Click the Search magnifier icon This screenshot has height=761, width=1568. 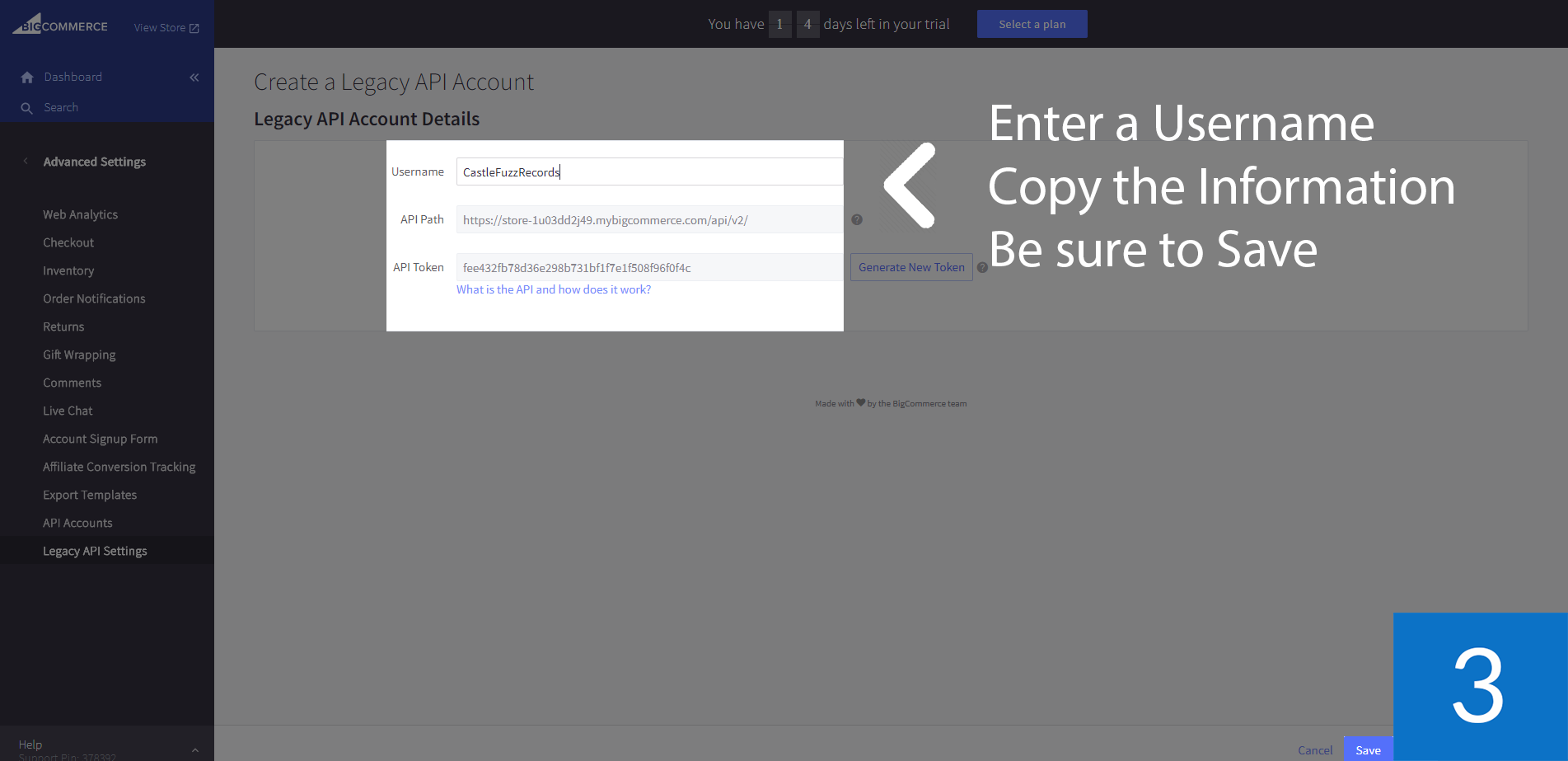(x=27, y=108)
